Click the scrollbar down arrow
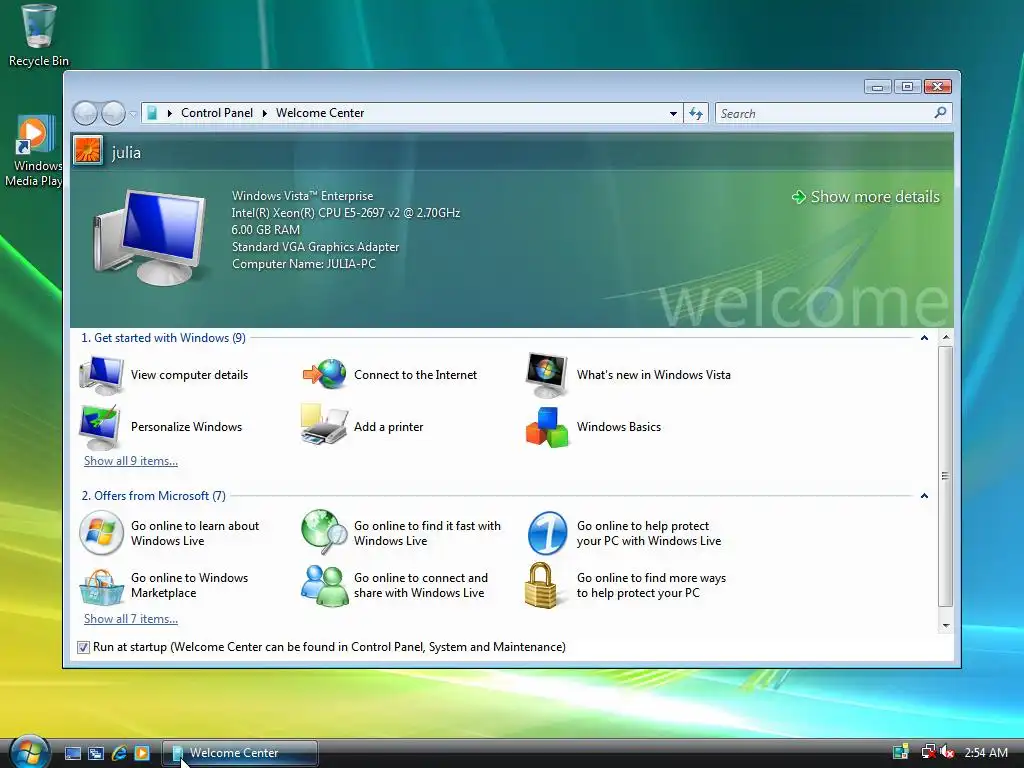 (x=946, y=626)
